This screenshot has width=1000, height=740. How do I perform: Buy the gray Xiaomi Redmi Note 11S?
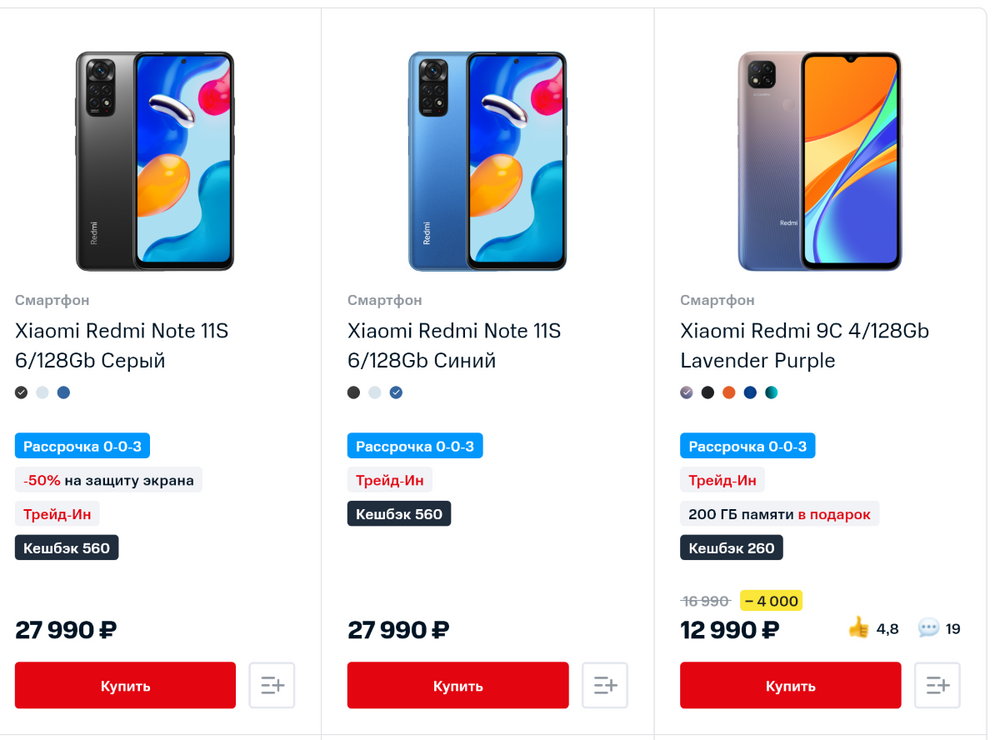[x=125, y=685]
